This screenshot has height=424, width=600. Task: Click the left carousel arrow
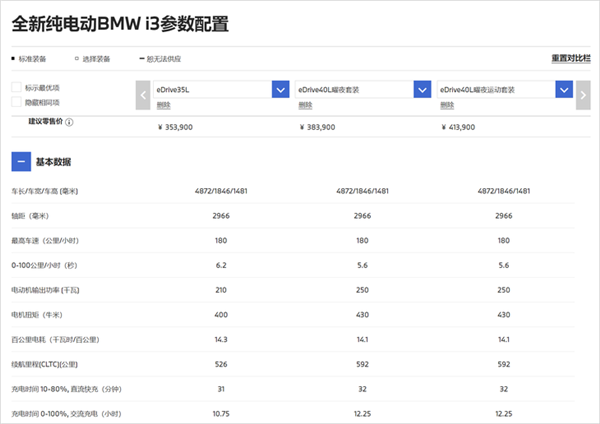pos(143,94)
